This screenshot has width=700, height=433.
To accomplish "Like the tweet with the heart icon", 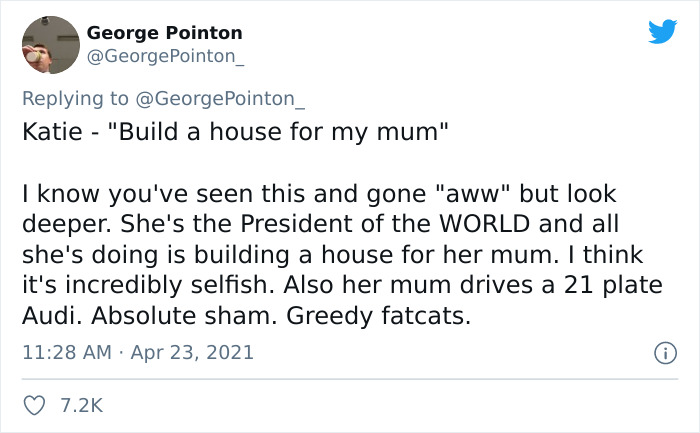I will point(34,405).
